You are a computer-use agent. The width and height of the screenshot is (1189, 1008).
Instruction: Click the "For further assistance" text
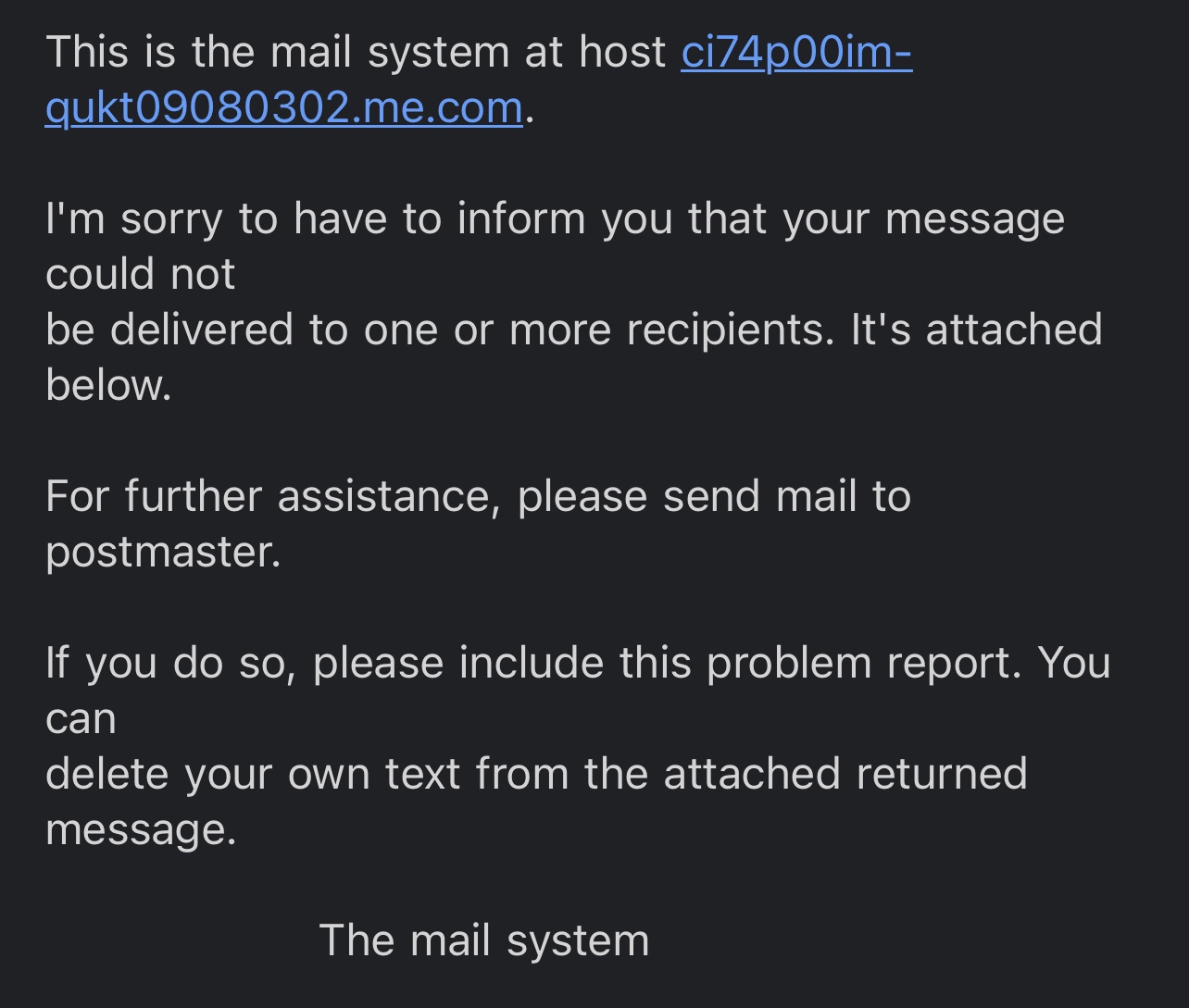click(x=267, y=496)
